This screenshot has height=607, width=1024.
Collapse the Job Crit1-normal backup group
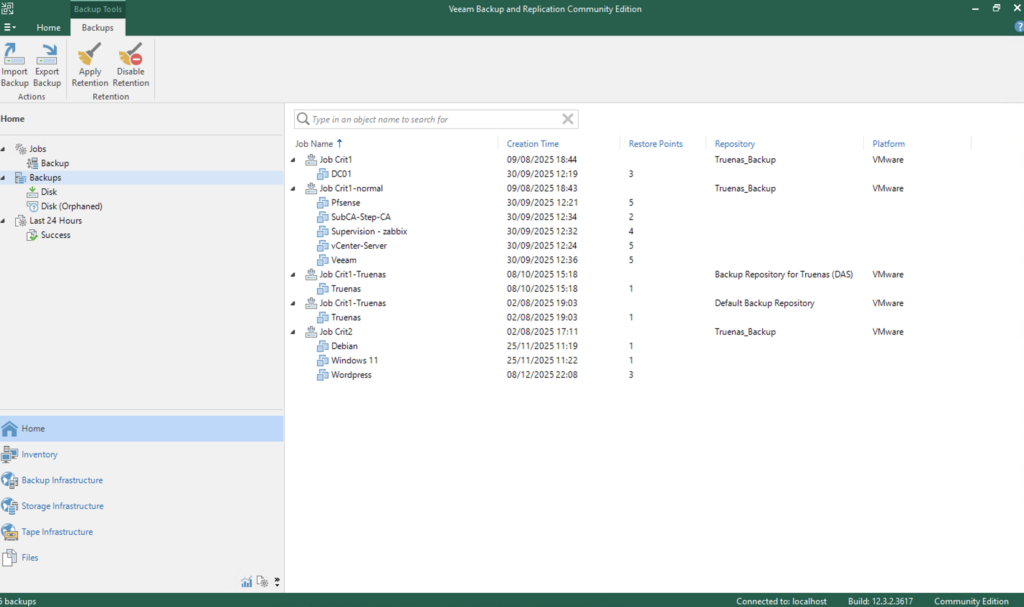293,188
